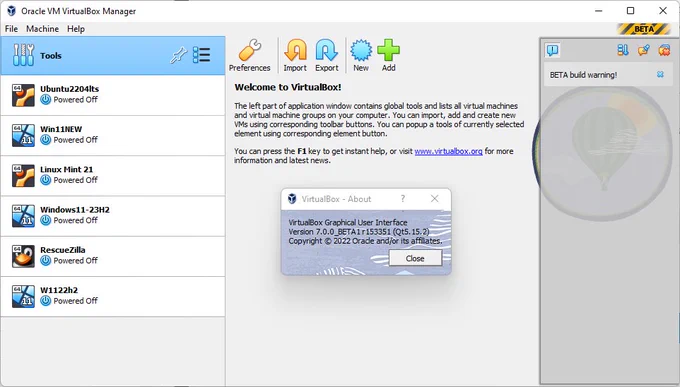
Task: Toggle notification ordering icon
Action: [623, 50]
